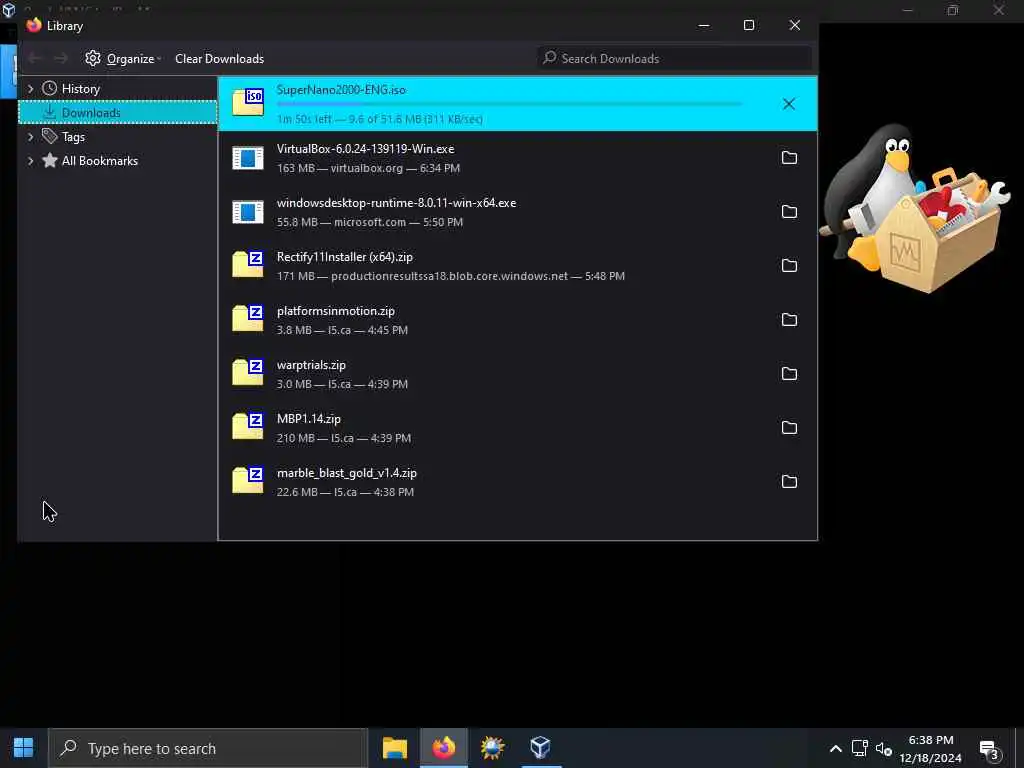This screenshot has width=1024, height=768.
Task: Open the taskbar clock showing 6:38 PM
Action: [931, 749]
